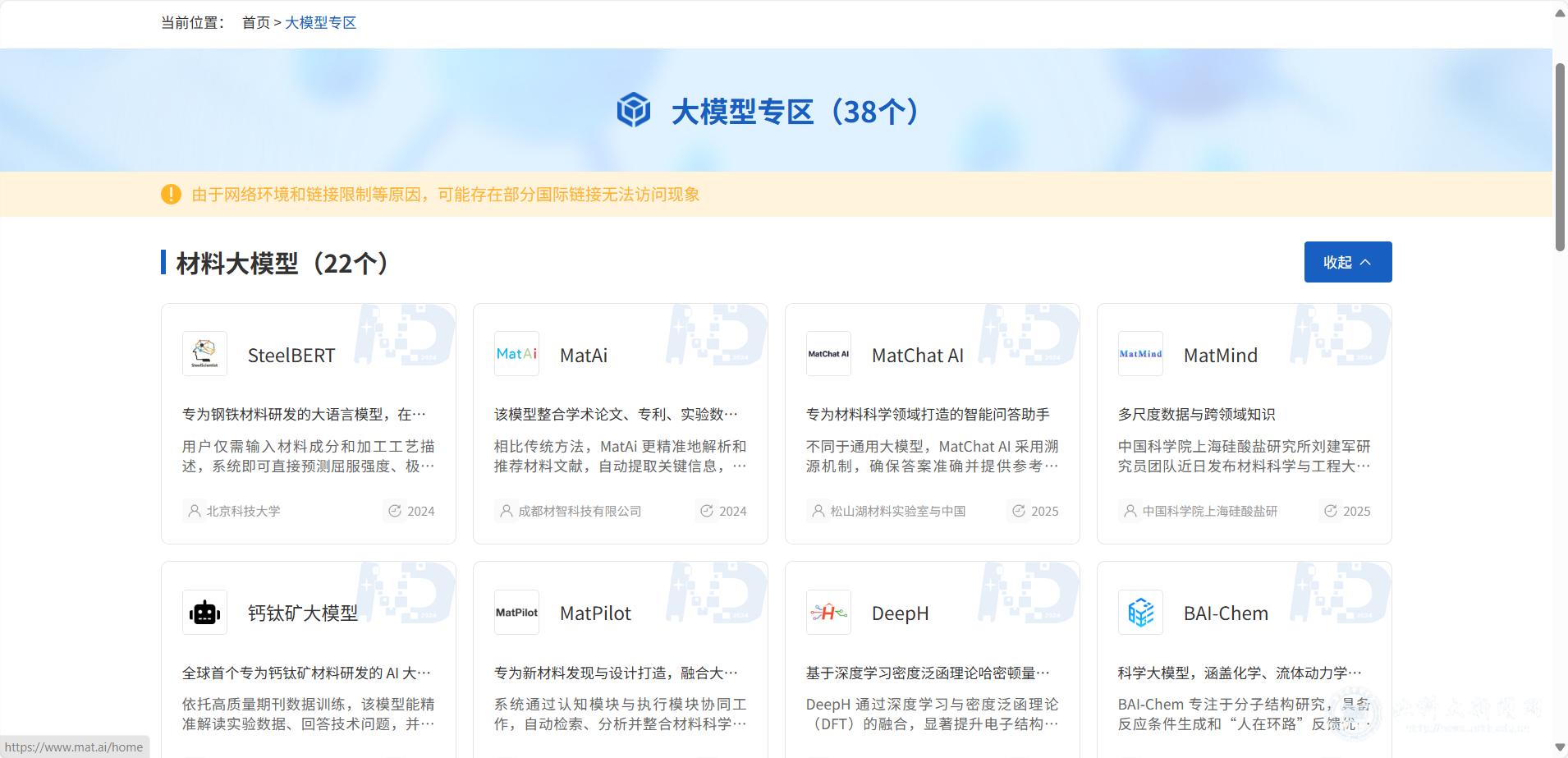The image size is (1568, 758).
Task: Open the DeepH model title
Action: coord(901,613)
